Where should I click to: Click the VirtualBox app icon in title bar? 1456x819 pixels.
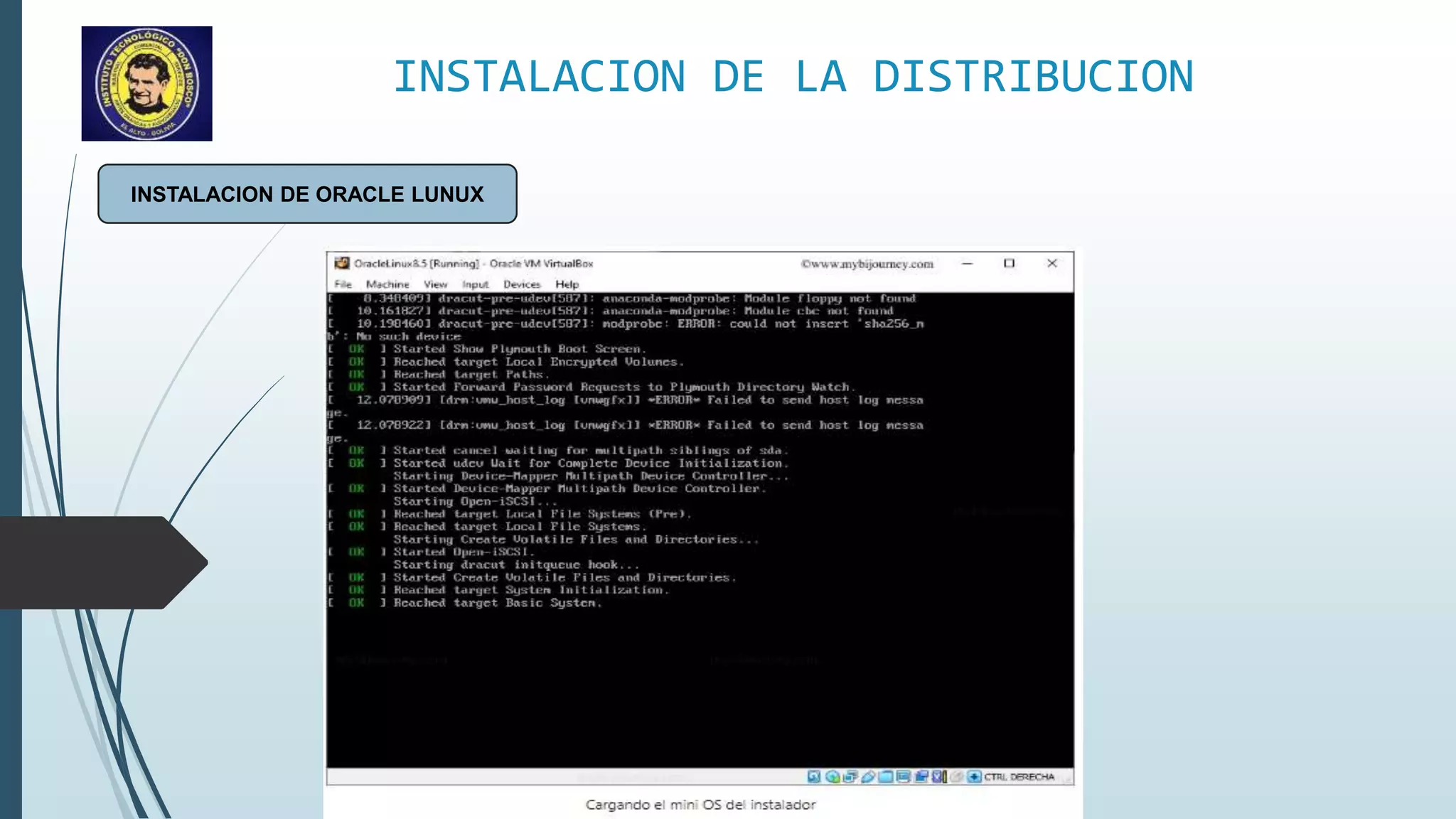tap(342, 263)
